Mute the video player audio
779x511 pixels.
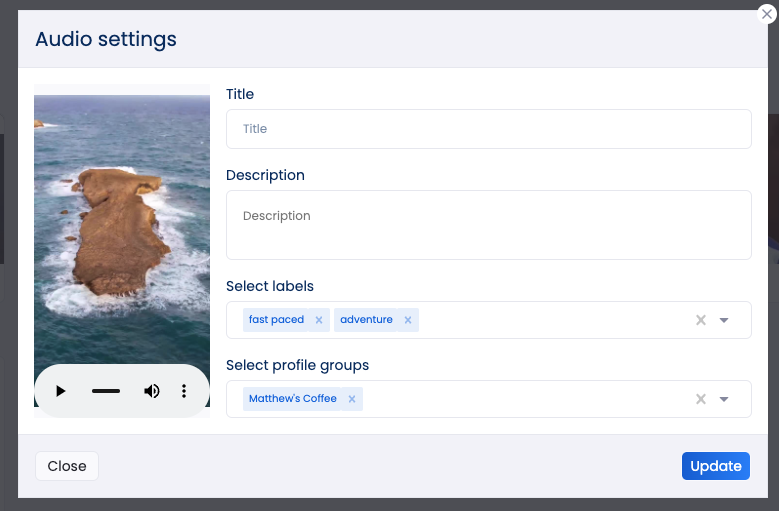click(x=152, y=391)
